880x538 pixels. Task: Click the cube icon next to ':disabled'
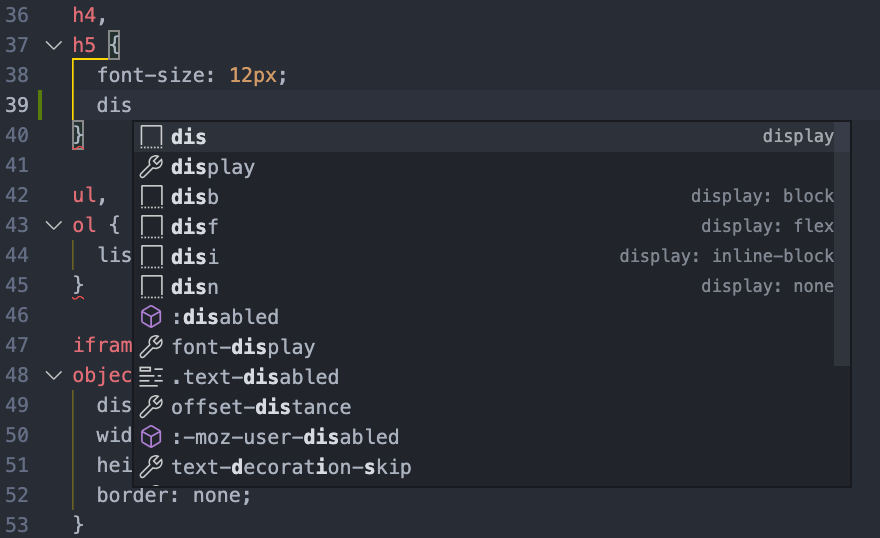[x=151, y=317]
